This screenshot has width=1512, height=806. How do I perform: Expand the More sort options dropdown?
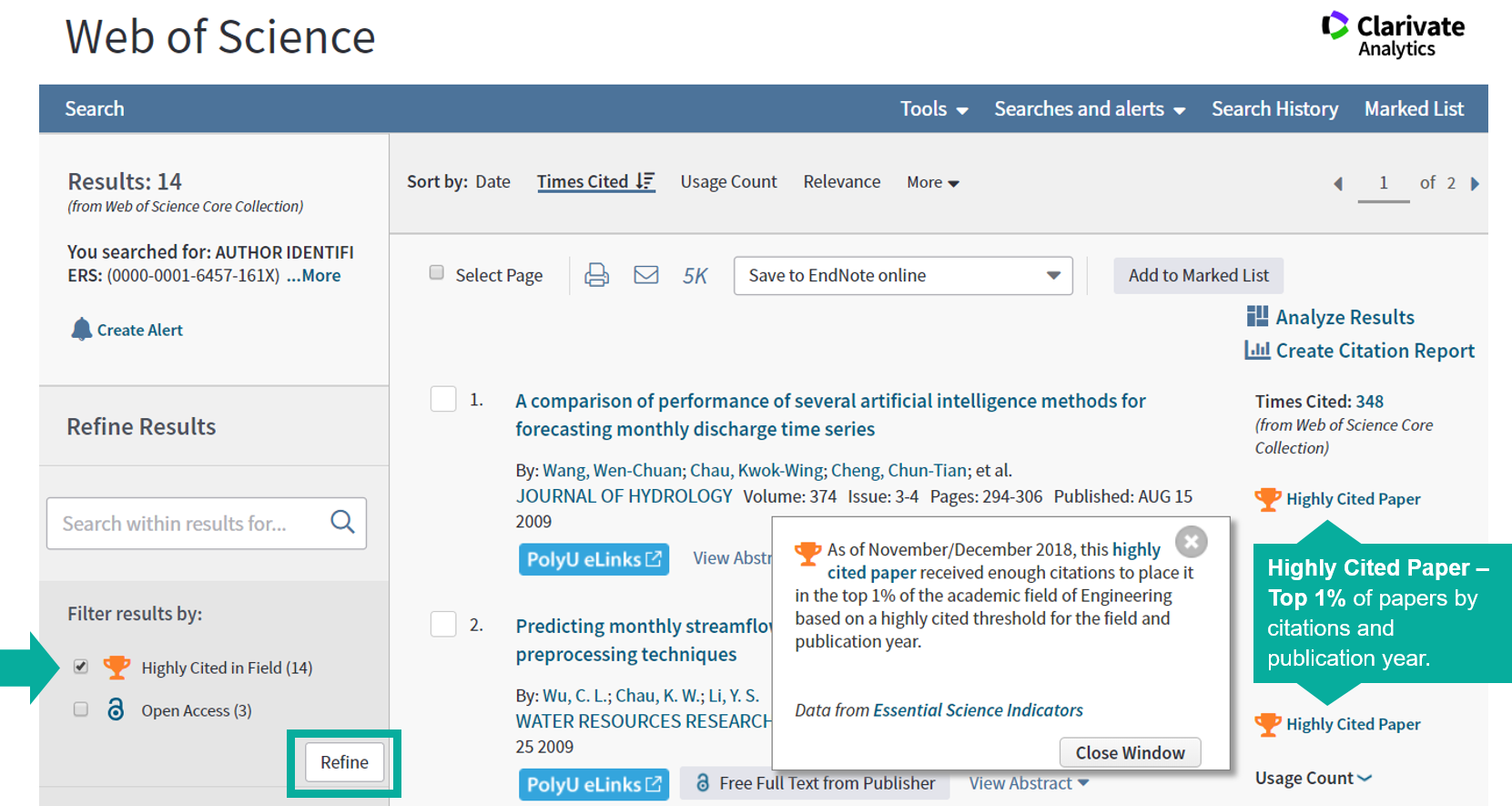tap(933, 183)
